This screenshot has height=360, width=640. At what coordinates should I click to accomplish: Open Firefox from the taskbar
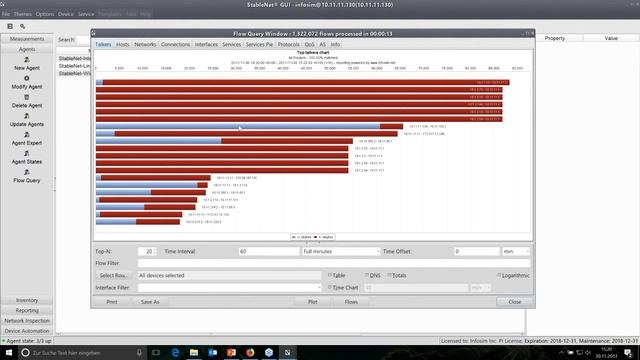coord(250,352)
